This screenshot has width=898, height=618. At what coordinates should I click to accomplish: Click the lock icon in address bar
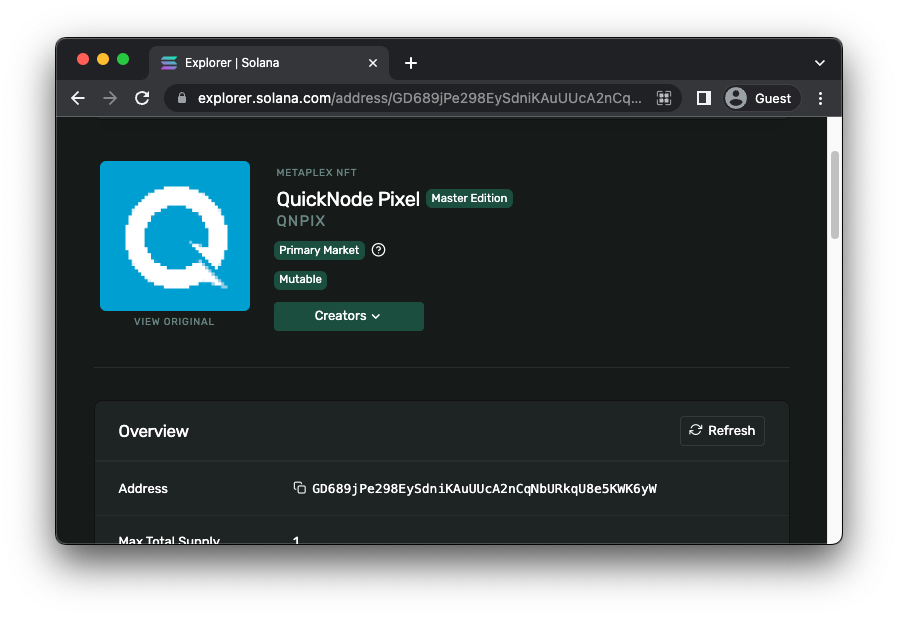(182, 98)
